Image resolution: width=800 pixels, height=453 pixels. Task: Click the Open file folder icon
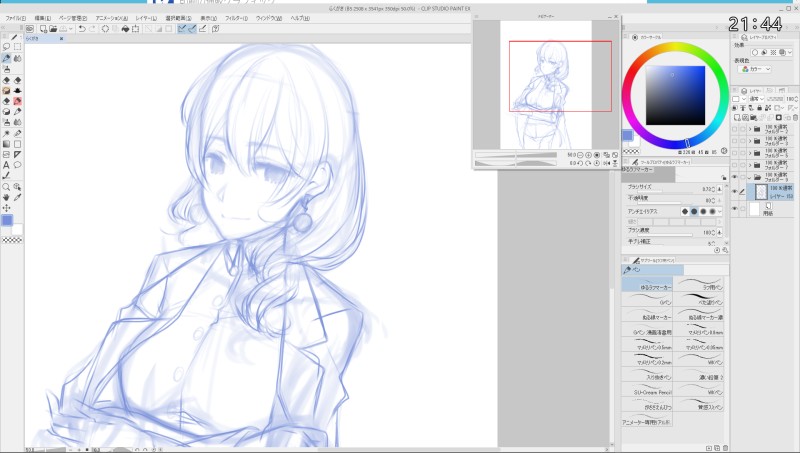pyautogui.click(x=53, y=29)
